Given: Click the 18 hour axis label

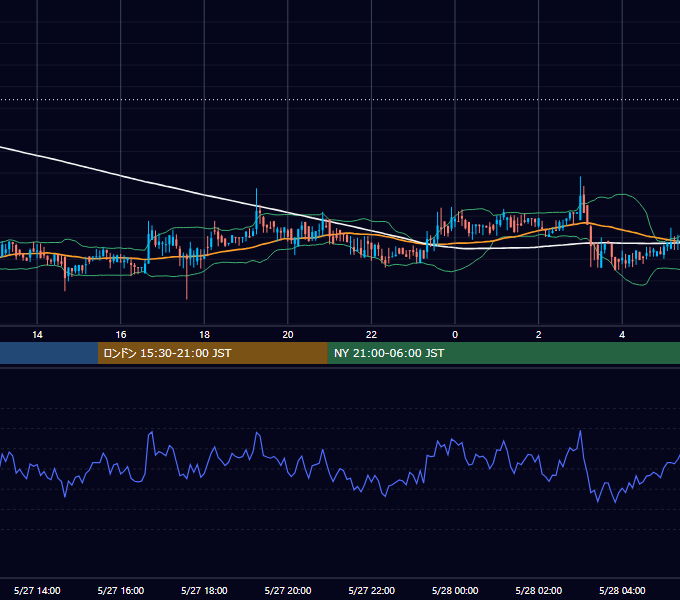Looking at the screenshot, I should click(x=204, y=335).
